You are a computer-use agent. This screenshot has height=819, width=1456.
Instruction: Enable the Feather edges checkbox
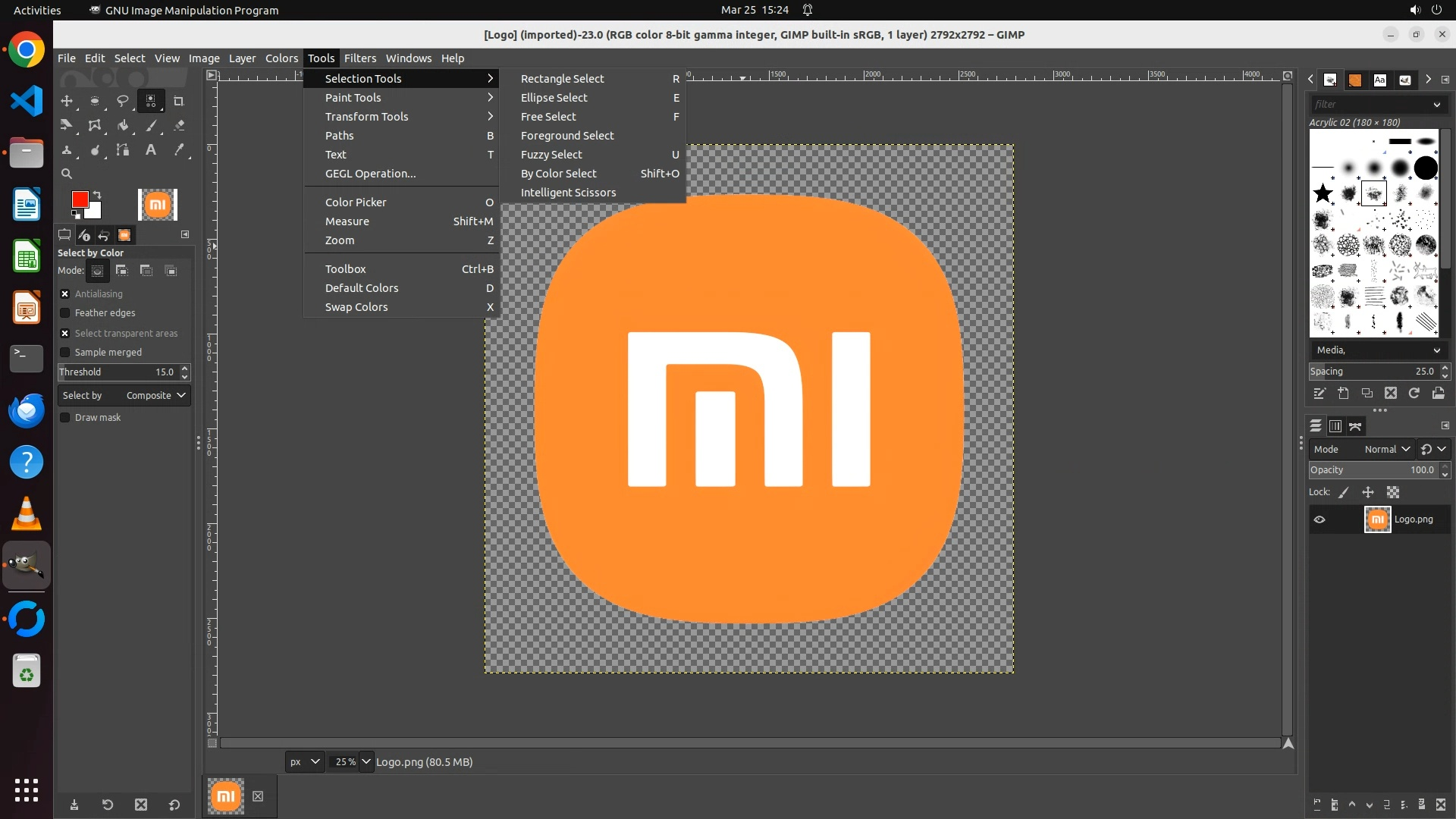65,313
